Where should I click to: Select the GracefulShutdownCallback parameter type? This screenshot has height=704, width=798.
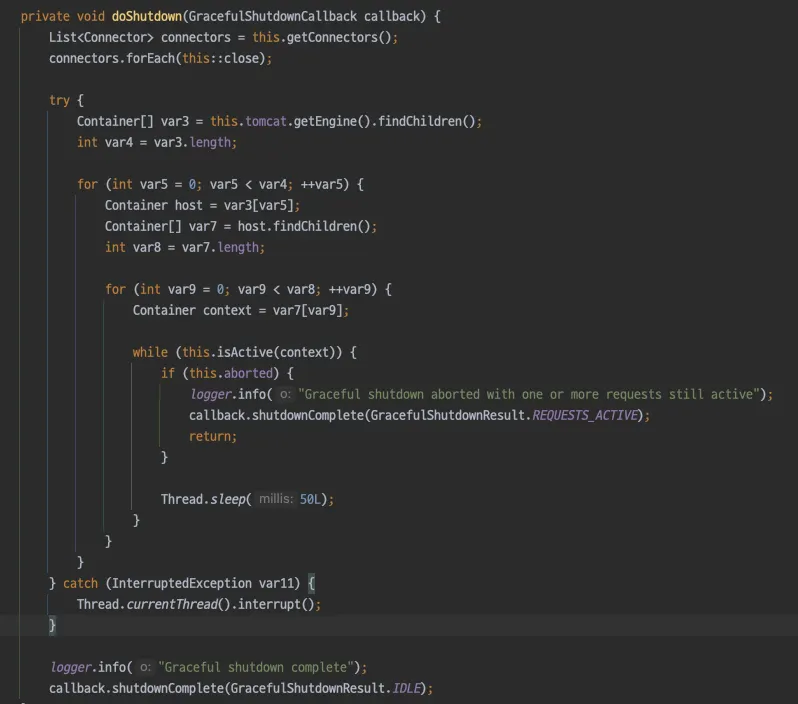coord(273,16)
